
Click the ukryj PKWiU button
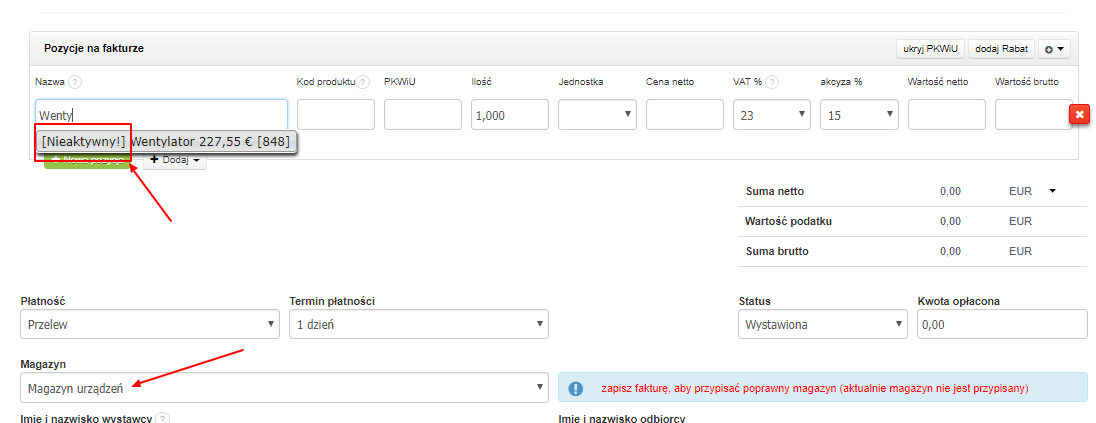click(x=929, y=48)
